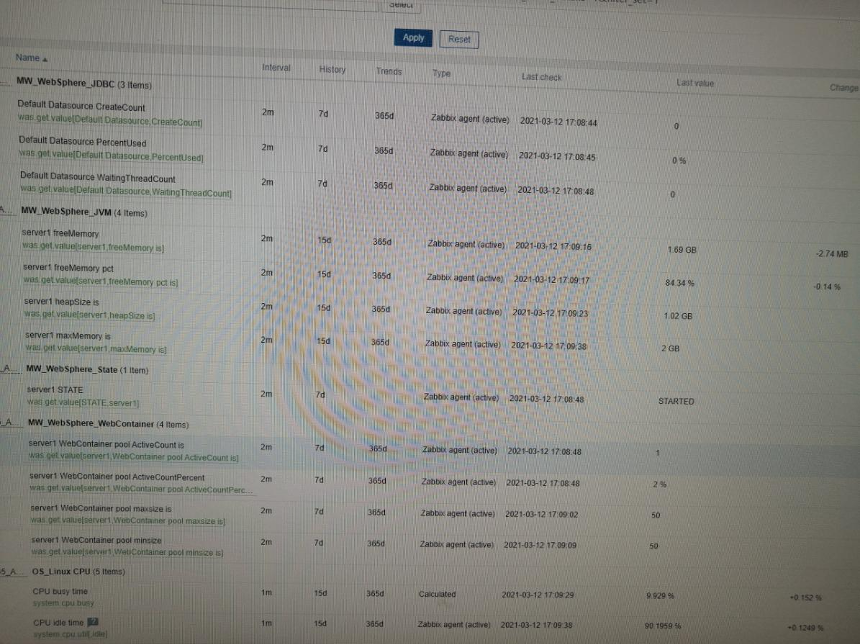860x644 pixels.
Task: Sort by the Name column header
Action: click(x=31, y=58)
